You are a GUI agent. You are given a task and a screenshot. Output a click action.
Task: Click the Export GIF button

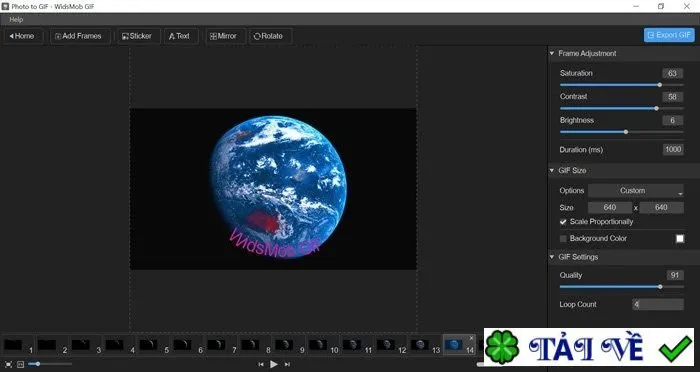[x=669, y=35]
